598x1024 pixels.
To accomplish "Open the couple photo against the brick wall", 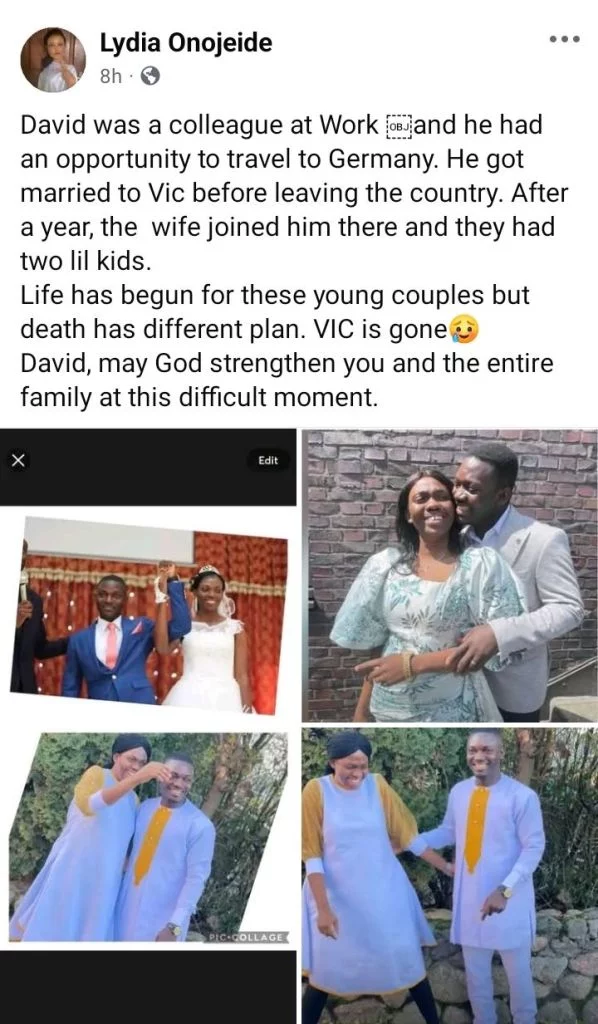I will point(450,575).
